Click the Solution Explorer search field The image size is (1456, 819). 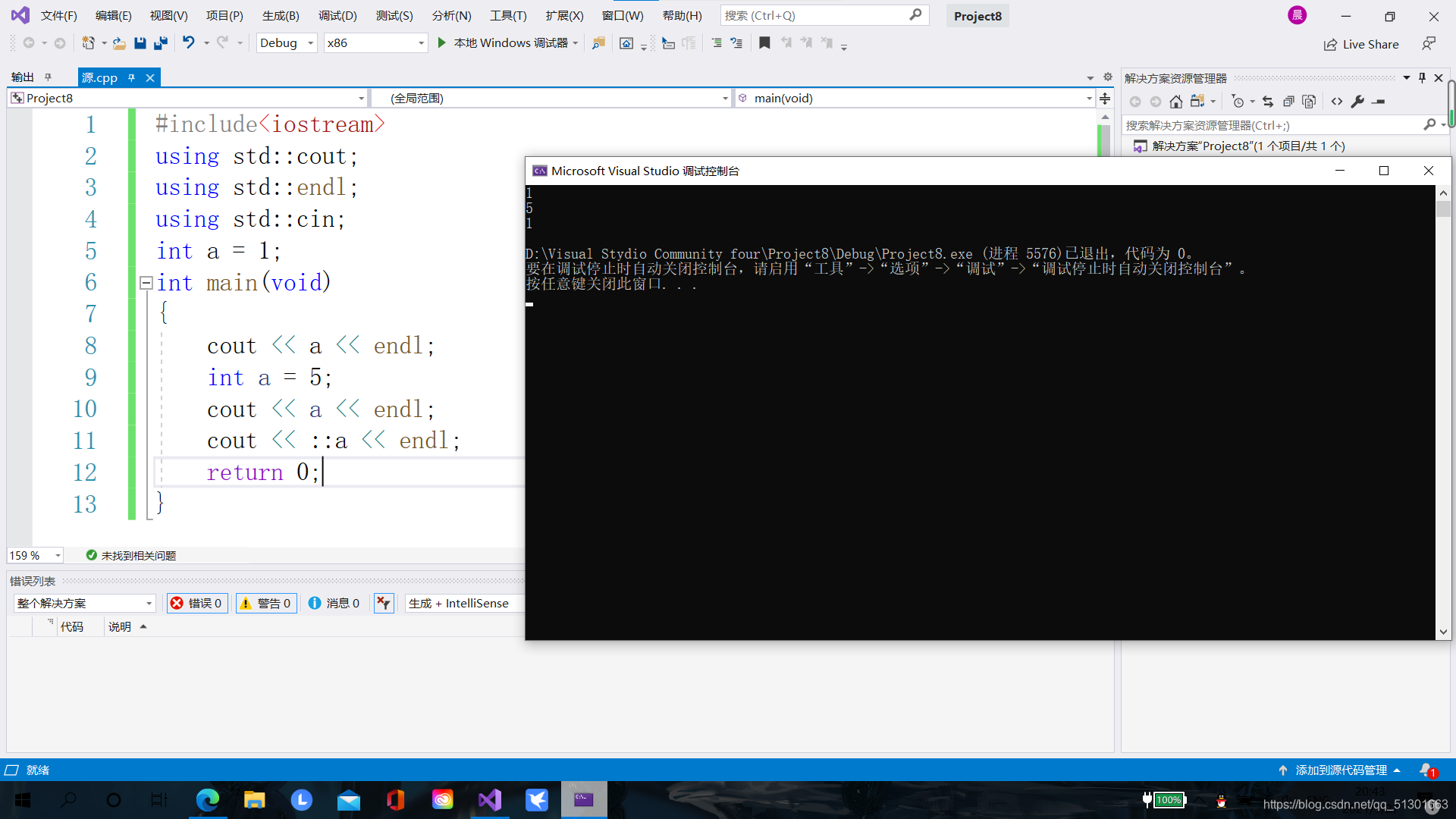pos(1283,125)
